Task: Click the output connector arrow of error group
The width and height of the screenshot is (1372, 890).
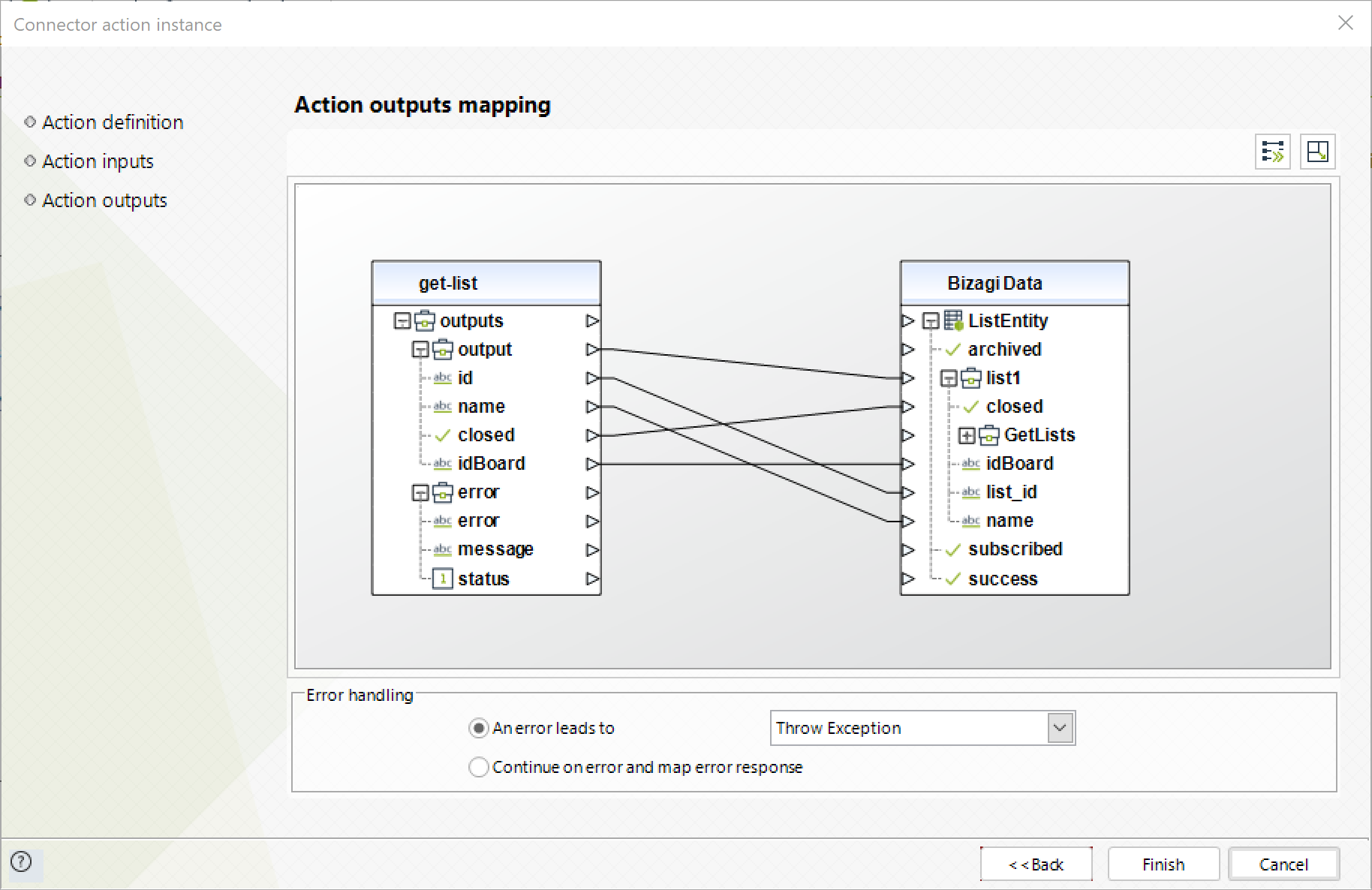Action: click(592, 493)
